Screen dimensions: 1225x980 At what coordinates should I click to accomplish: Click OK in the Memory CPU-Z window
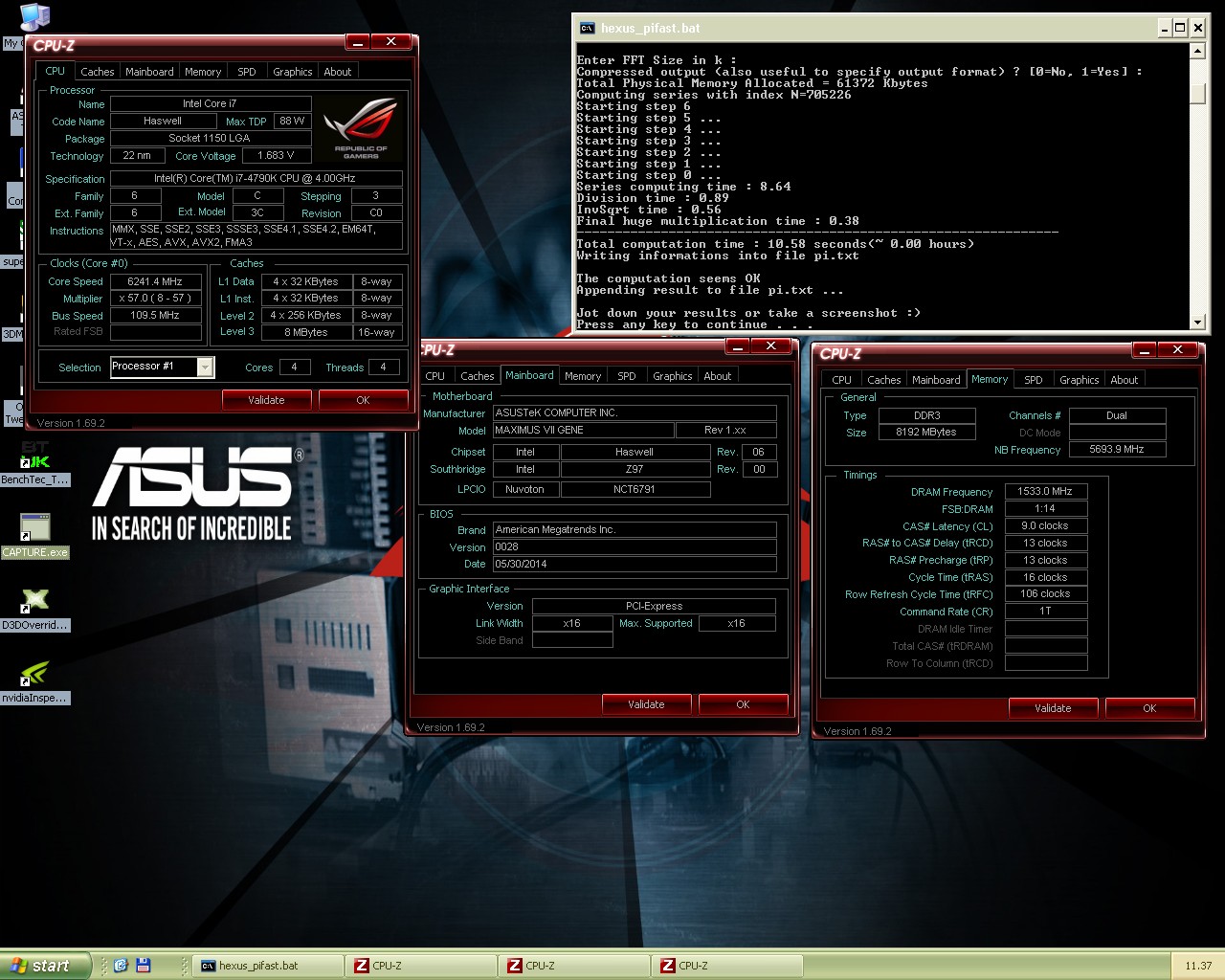[x=1149, y=708]
